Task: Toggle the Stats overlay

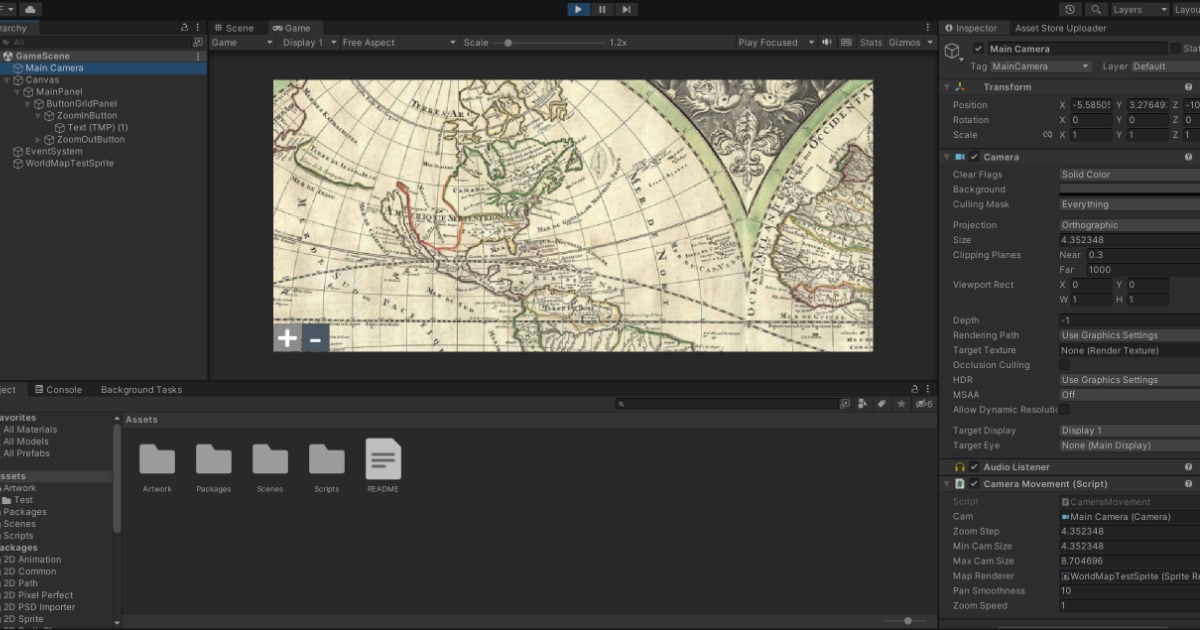Action: [x=873, y=42]
